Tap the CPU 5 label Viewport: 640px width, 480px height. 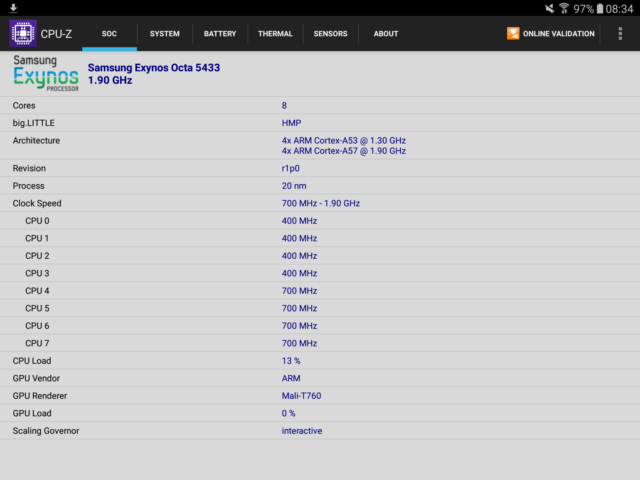(37, 308)
